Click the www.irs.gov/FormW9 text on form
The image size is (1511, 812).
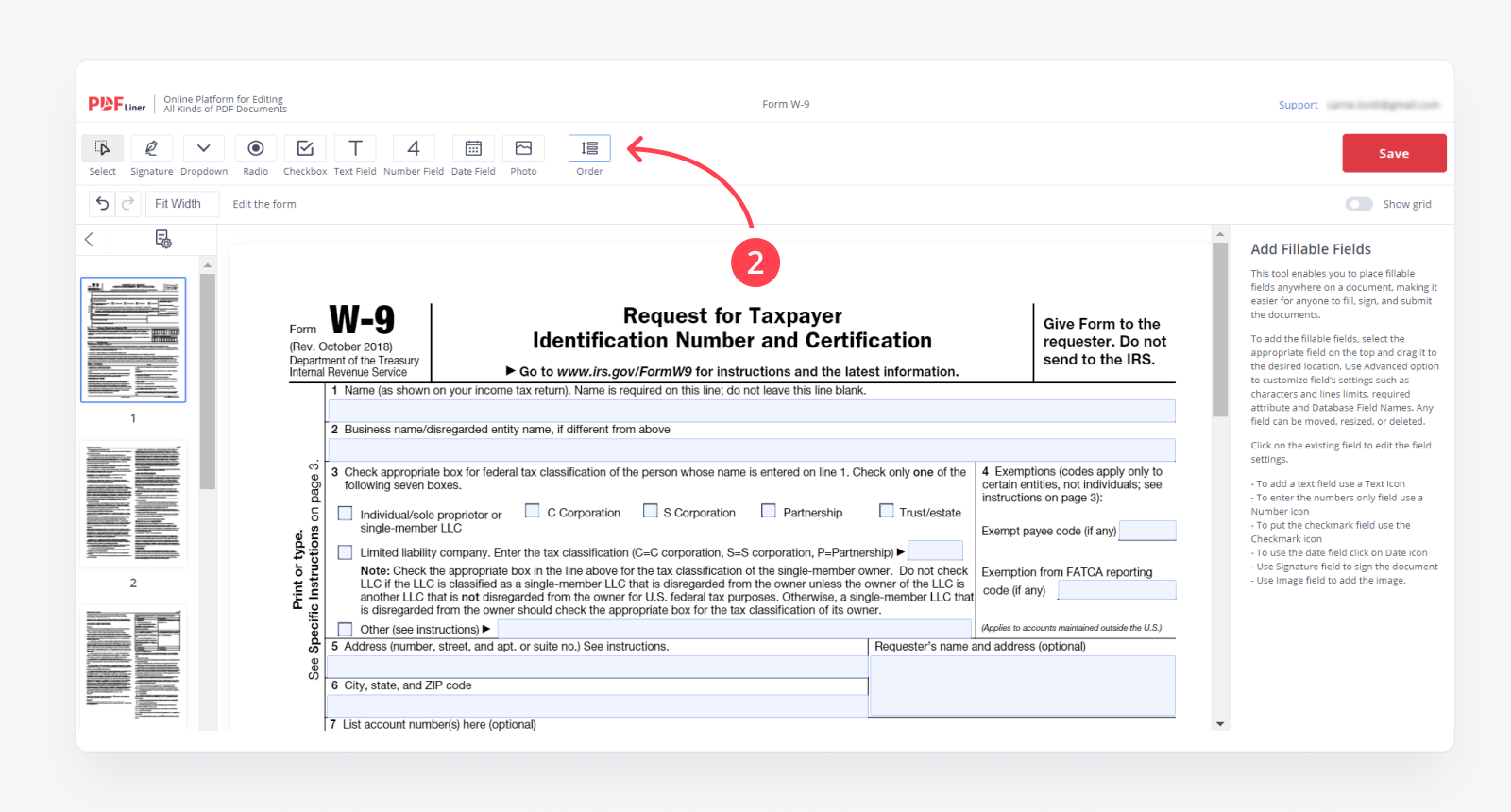tap(624, 372)
